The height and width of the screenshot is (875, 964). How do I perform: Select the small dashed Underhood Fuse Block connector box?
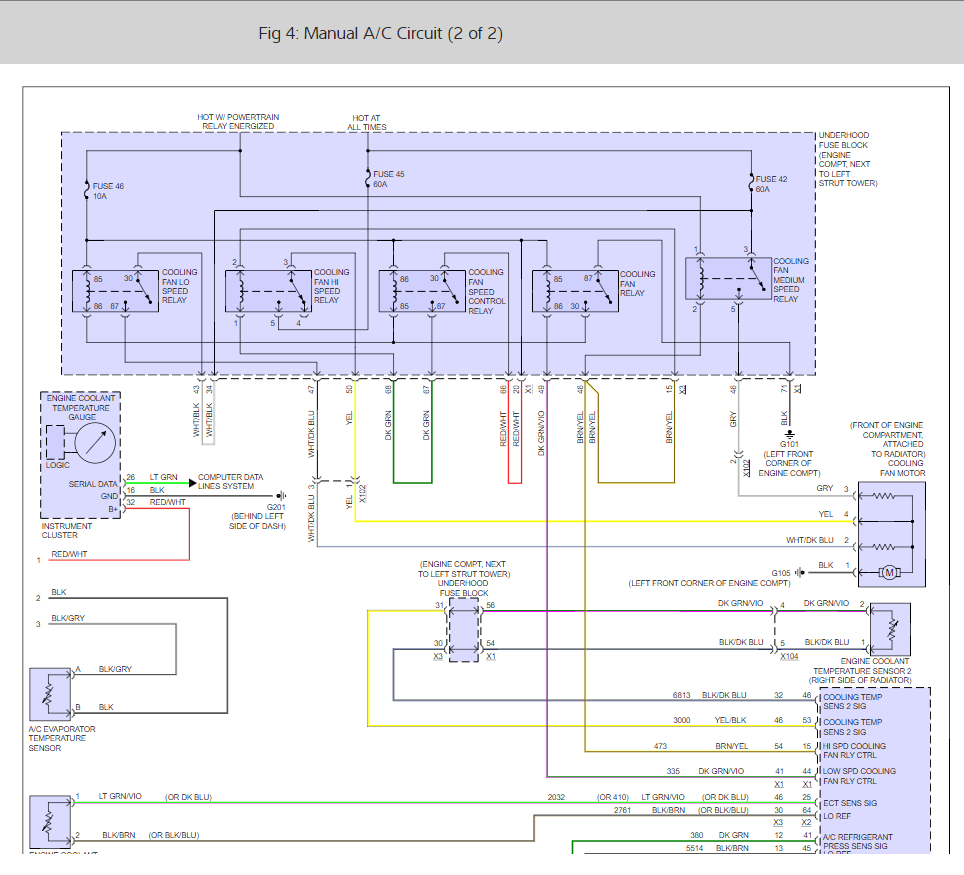point(464,630)
